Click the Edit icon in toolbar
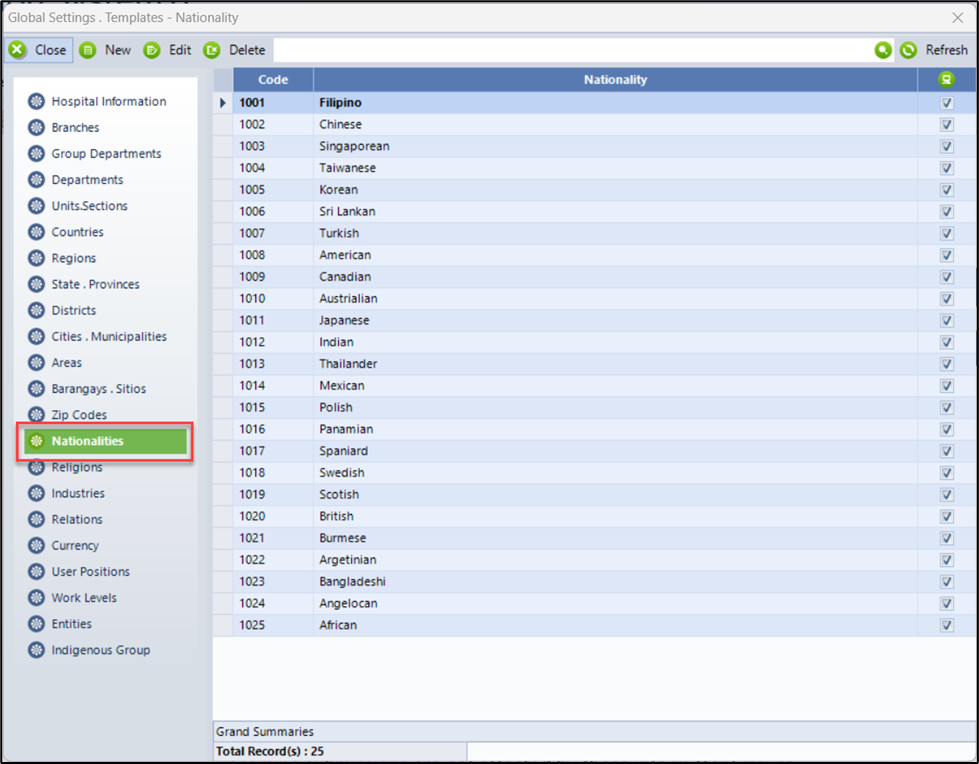 152,50
